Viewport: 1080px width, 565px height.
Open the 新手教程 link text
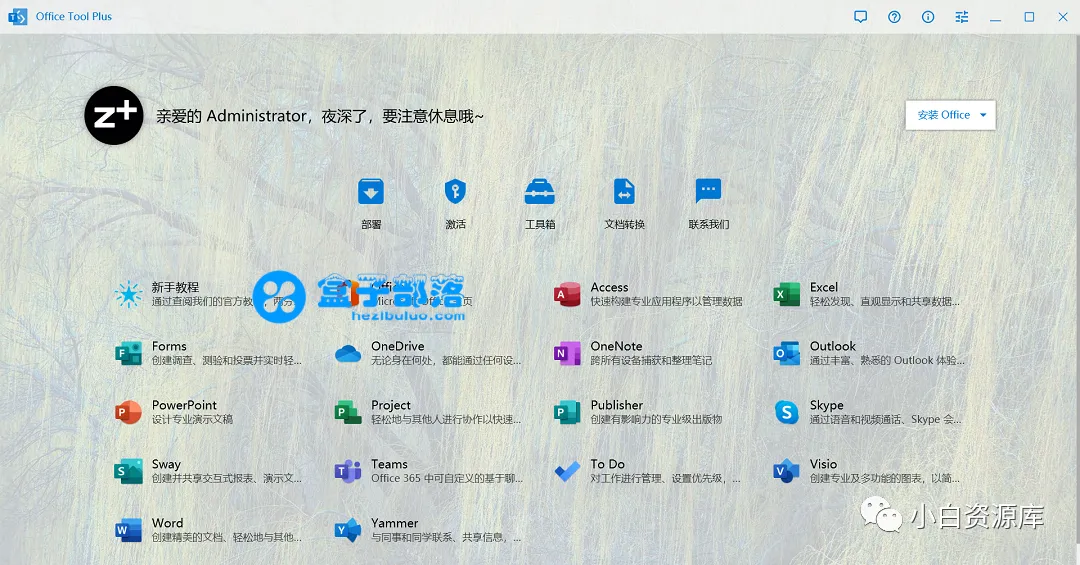176,287
